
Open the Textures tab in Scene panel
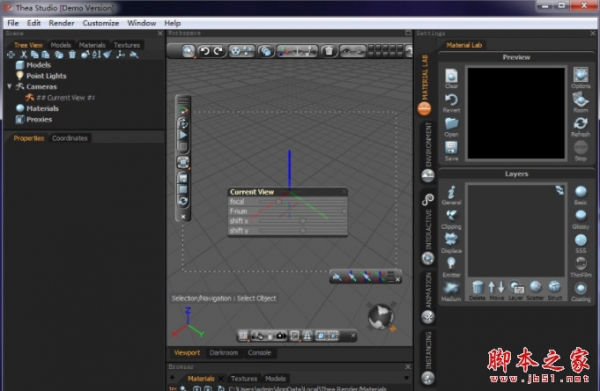(x=127, y=45)
